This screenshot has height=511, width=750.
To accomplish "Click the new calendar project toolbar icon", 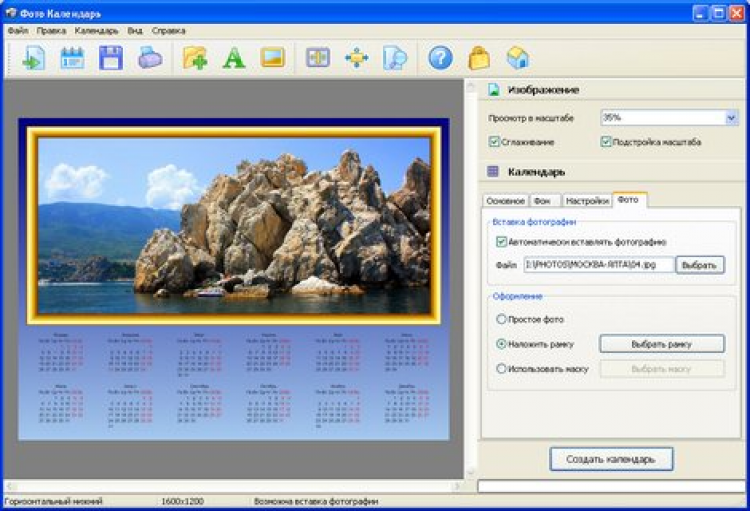I will 33,58.
